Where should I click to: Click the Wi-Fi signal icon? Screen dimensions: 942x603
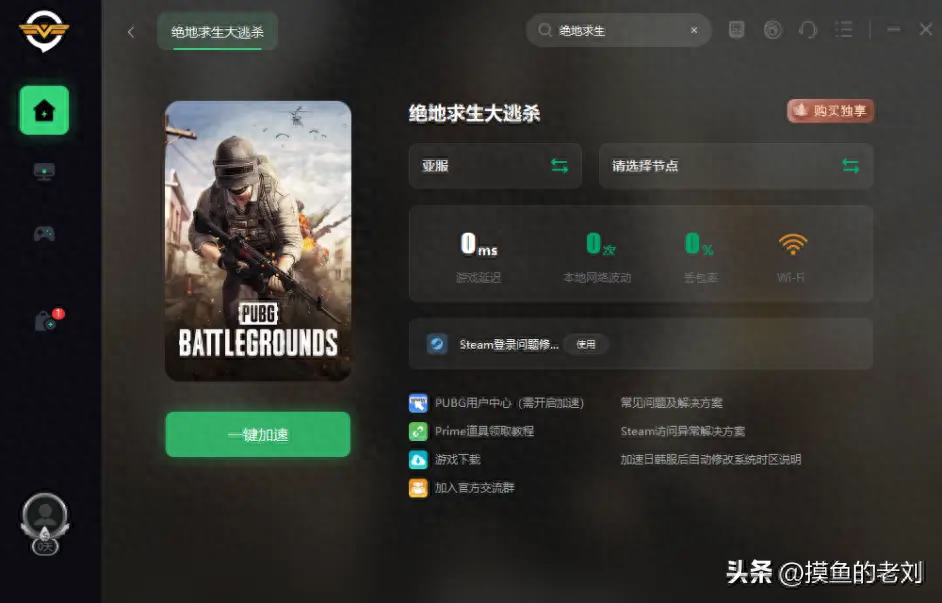(792, 244)
